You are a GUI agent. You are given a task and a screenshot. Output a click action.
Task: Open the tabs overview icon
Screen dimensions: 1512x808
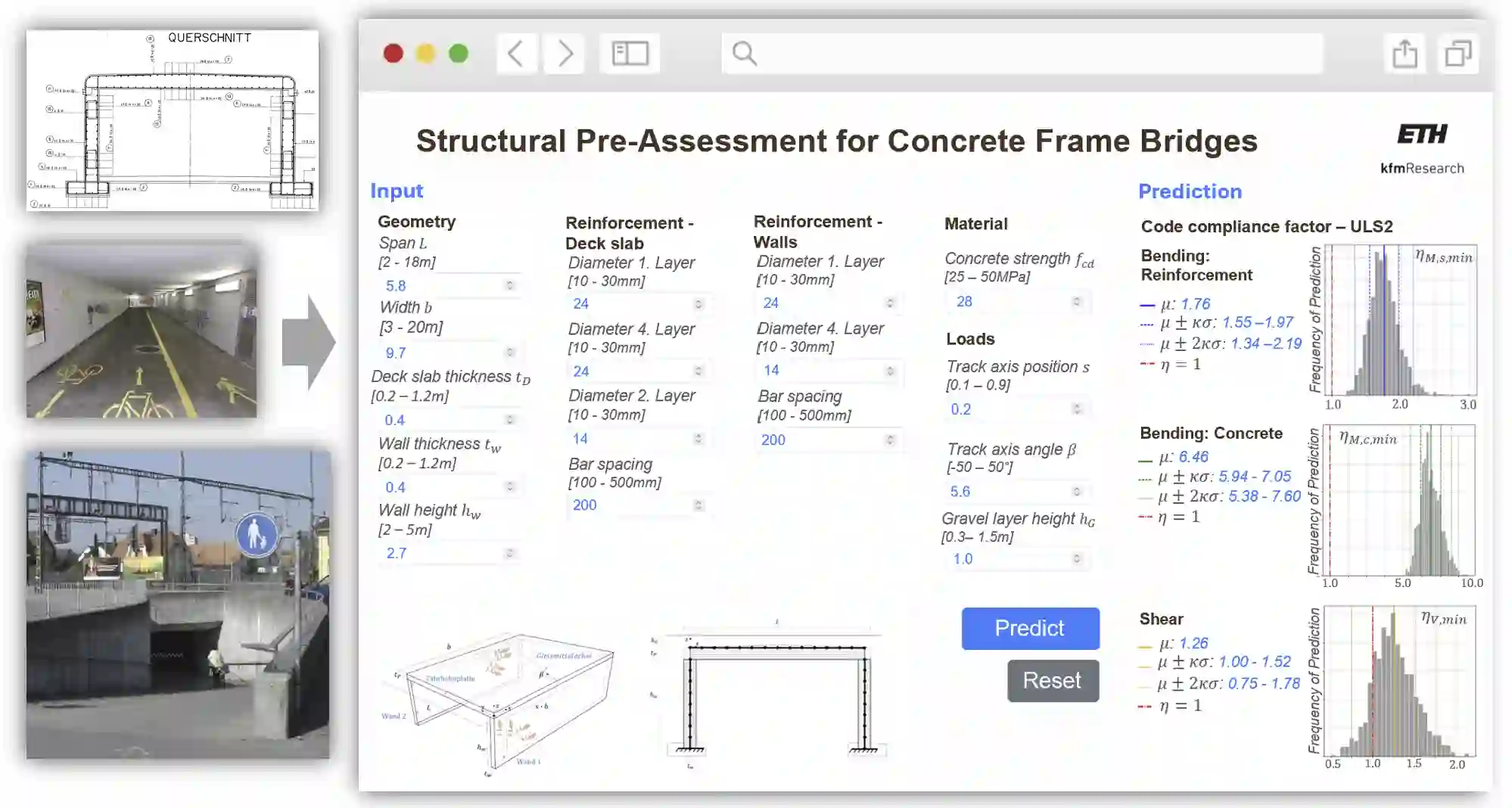(1458, 54)
